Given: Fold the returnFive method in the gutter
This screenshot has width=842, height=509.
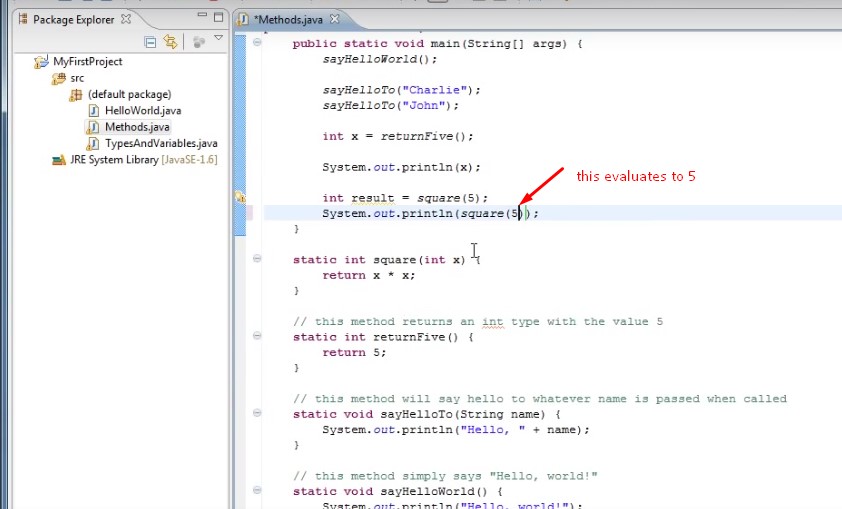Looking at the screenshot, I should pyautogui.click(x=258, y=337).
